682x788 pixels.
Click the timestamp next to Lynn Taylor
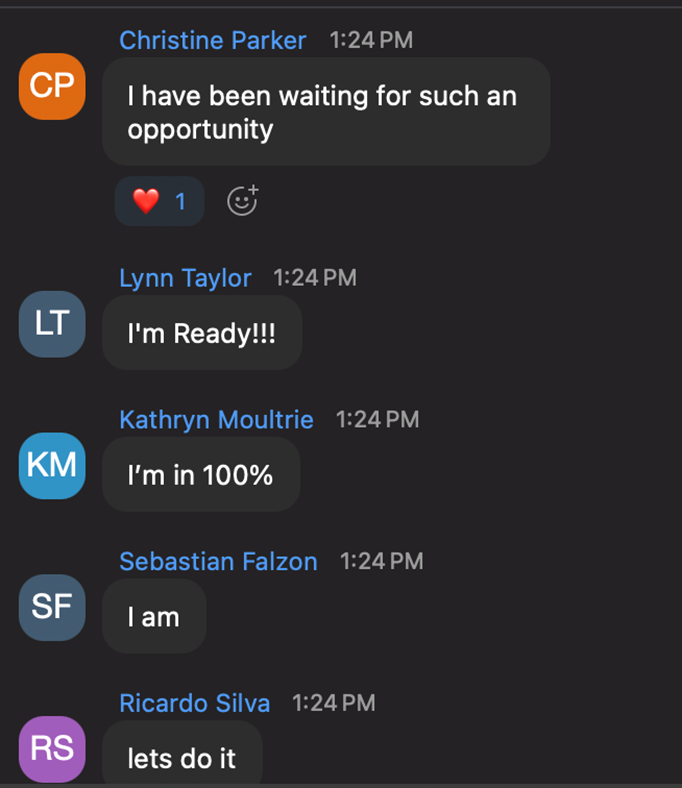pyautogui.click(x=315, y=278)
